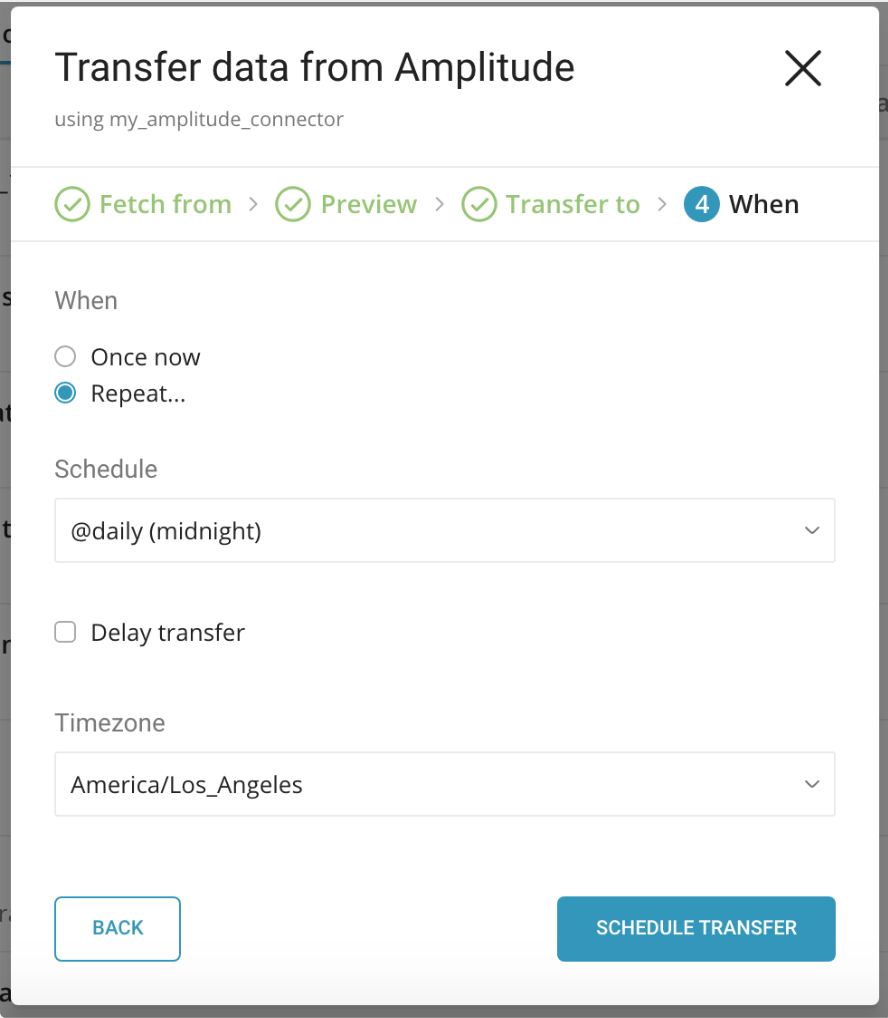
Task: Select the Once now radio option
Action: [65, 357]
